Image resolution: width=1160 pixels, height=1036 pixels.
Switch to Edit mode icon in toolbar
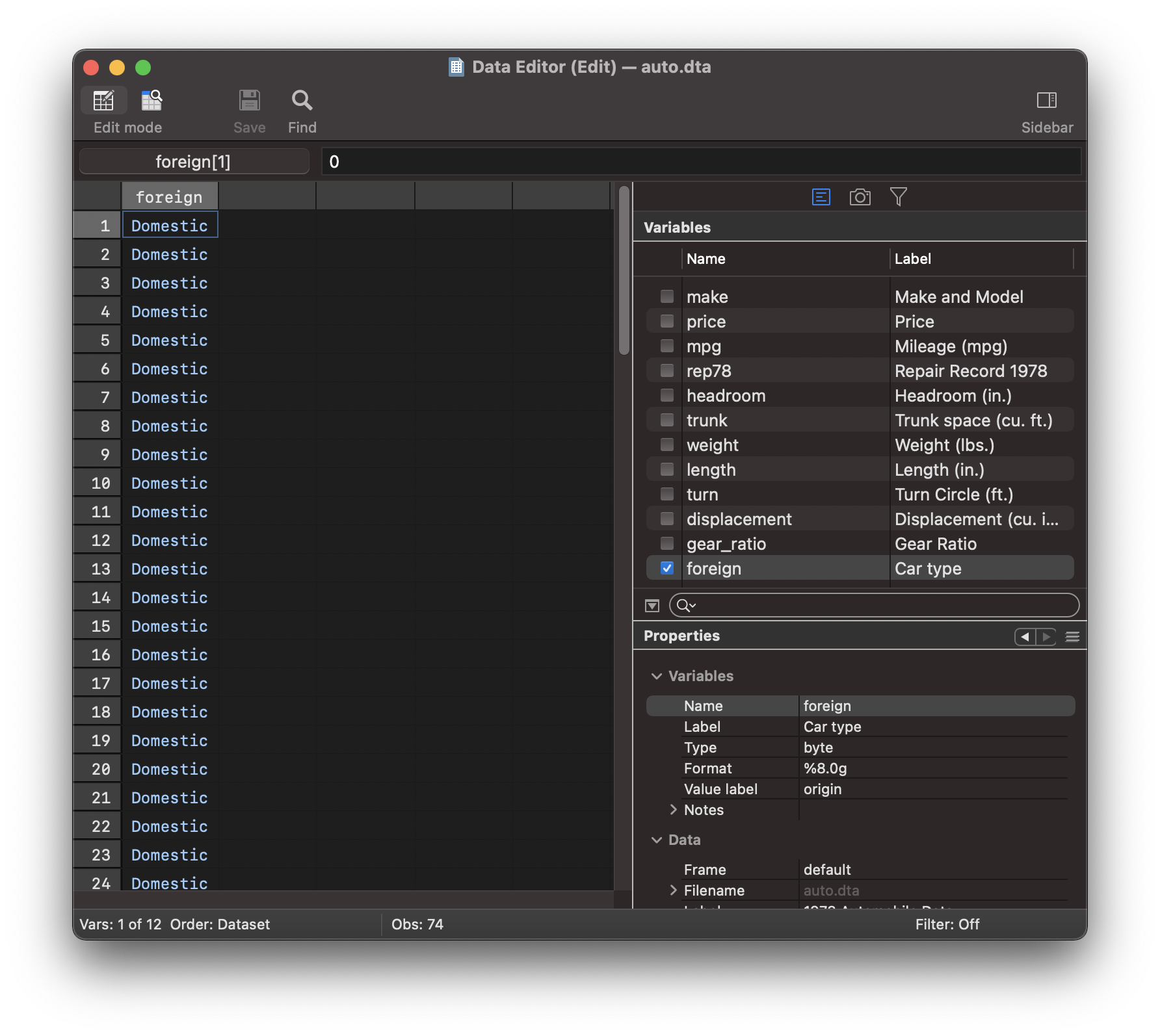pyautogui.click(x=103, y=100)
